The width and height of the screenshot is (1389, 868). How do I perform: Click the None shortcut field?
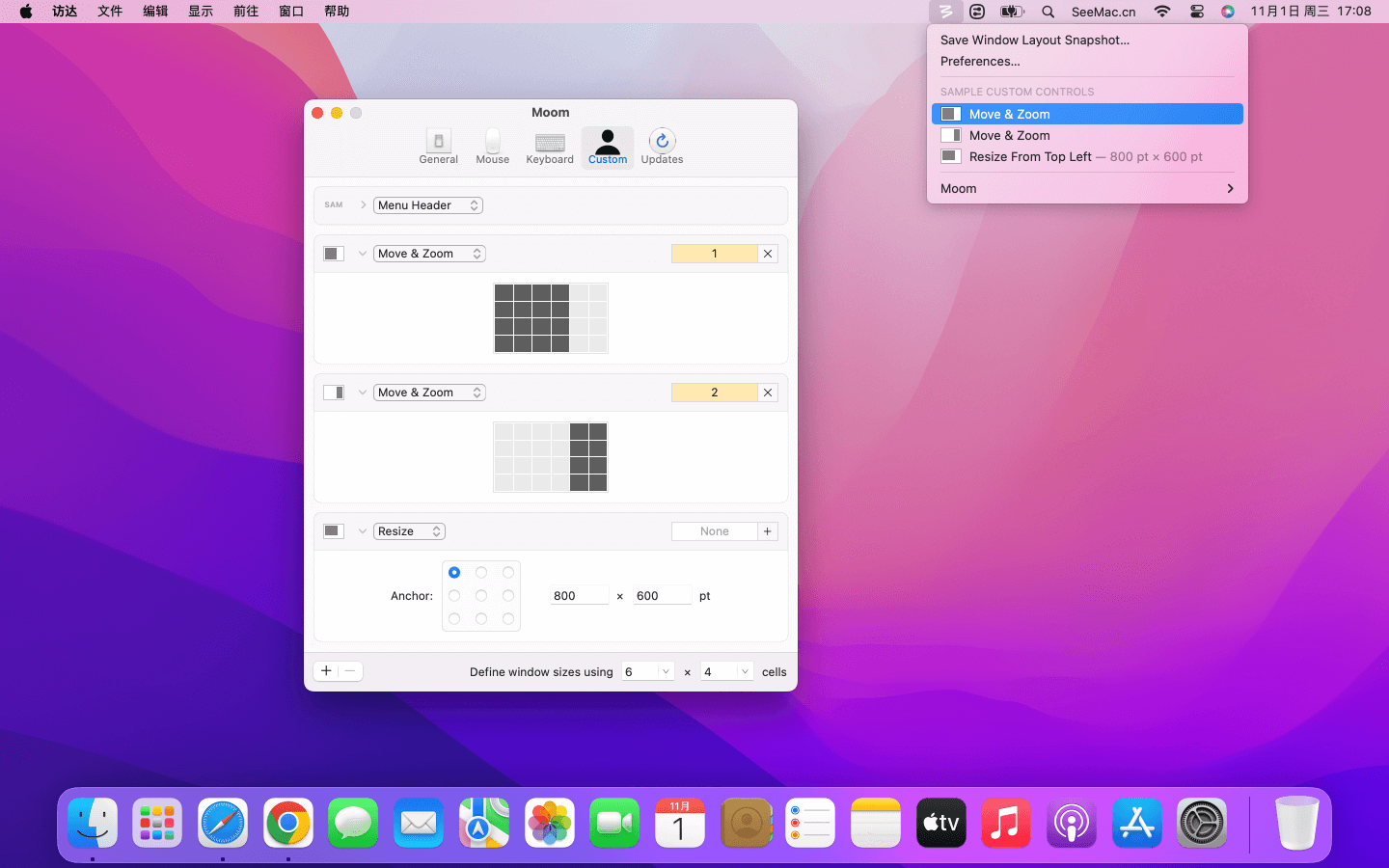(x=715, y=531)
